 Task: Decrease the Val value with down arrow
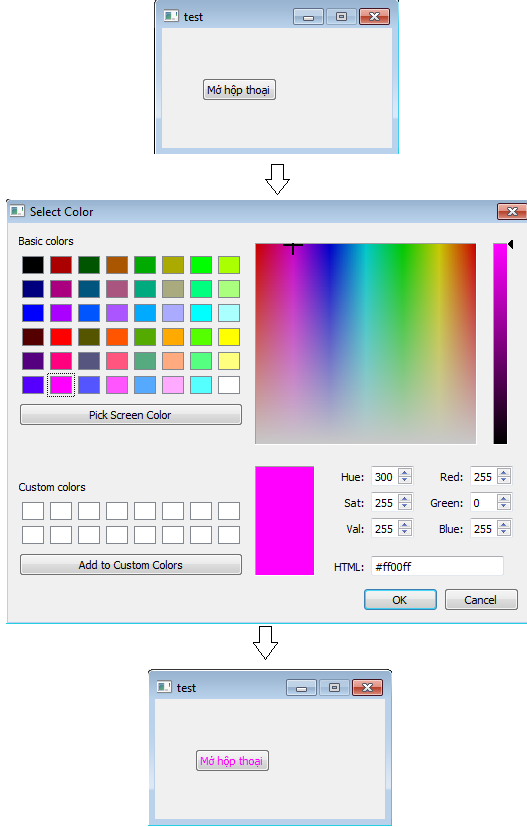click(405, 532)
